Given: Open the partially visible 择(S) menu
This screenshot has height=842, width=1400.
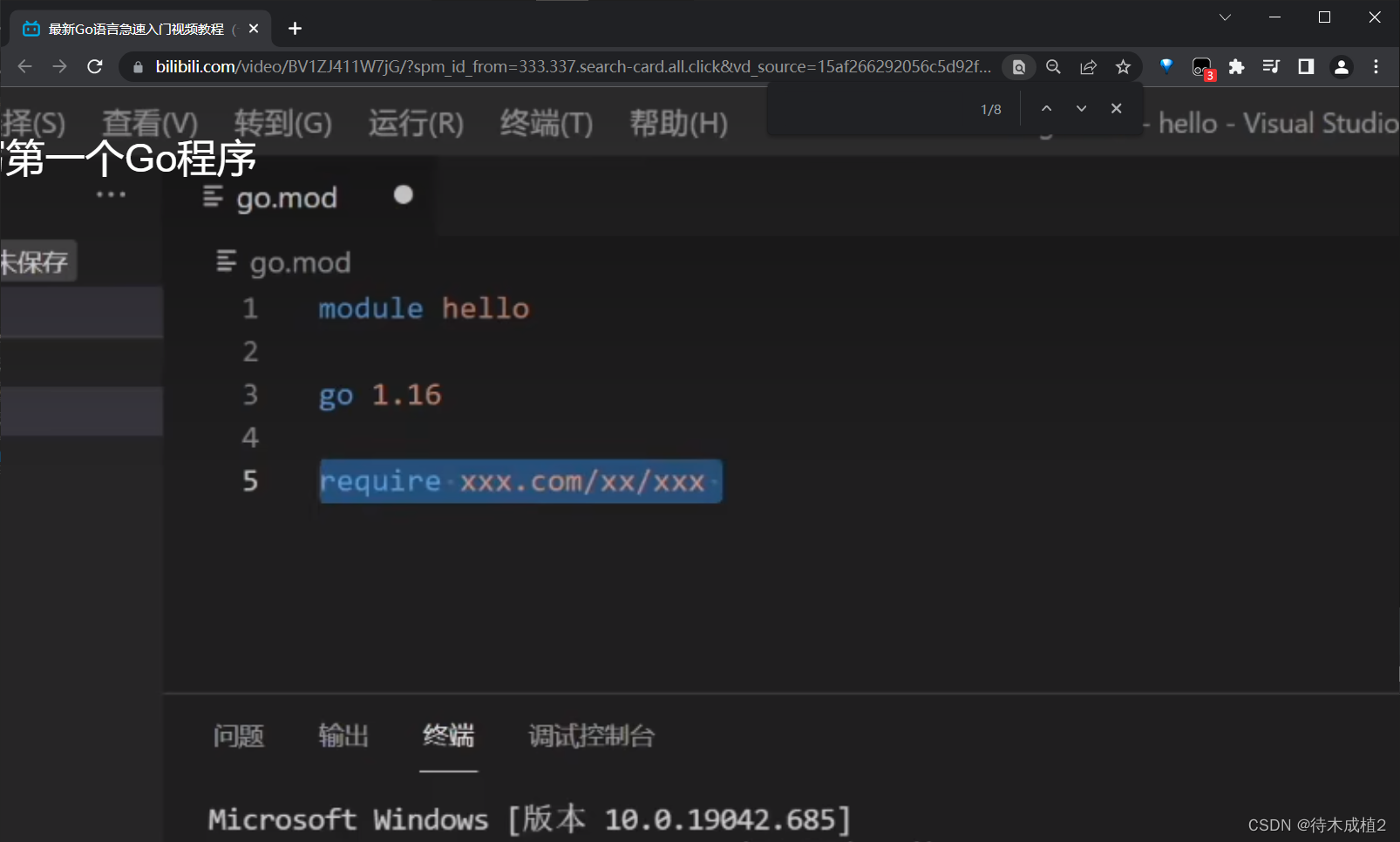Looking at the screenshot, I should (33, 123).
